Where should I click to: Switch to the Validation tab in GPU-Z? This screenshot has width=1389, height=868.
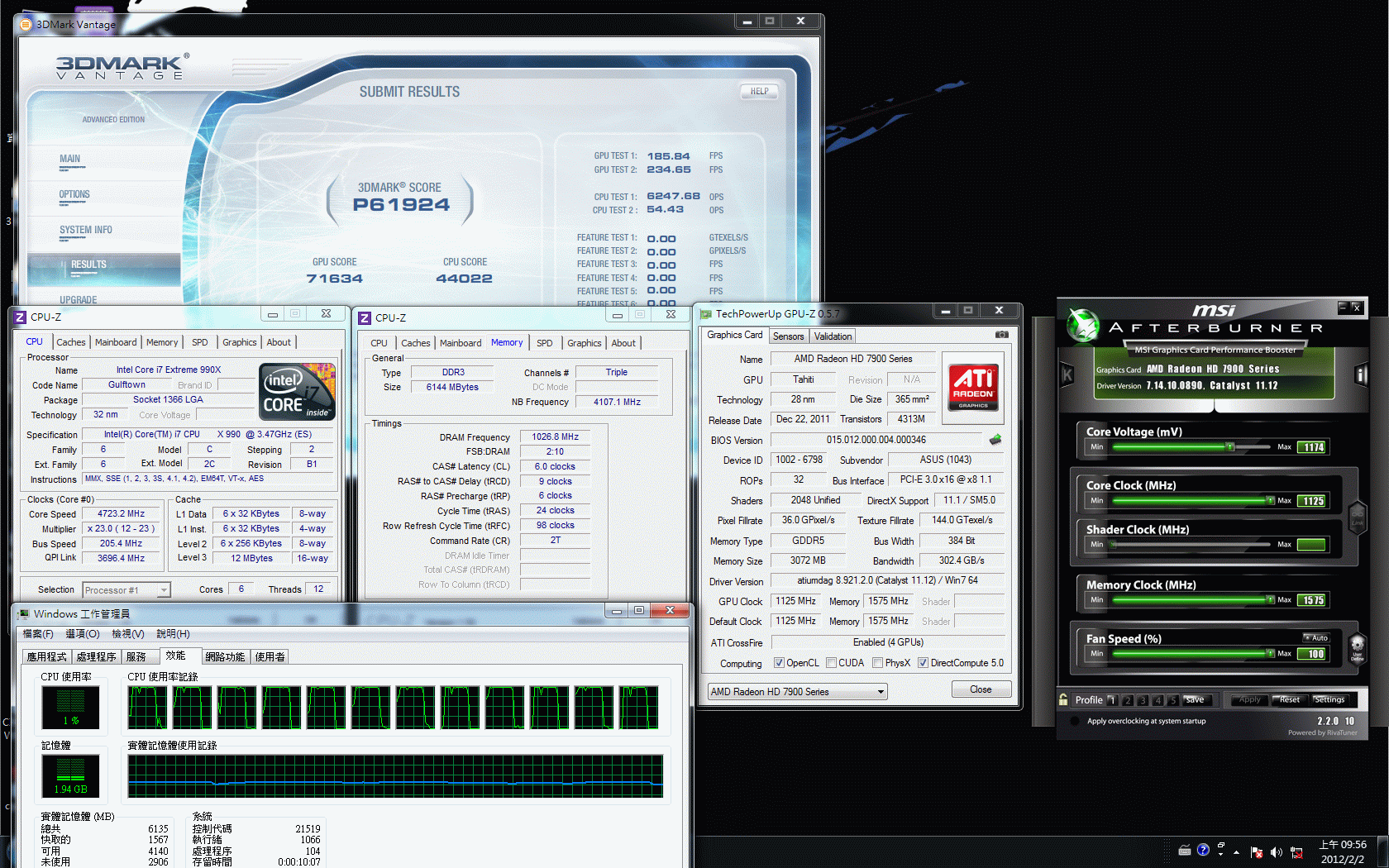pyautogui.click(x=833, y=336)
